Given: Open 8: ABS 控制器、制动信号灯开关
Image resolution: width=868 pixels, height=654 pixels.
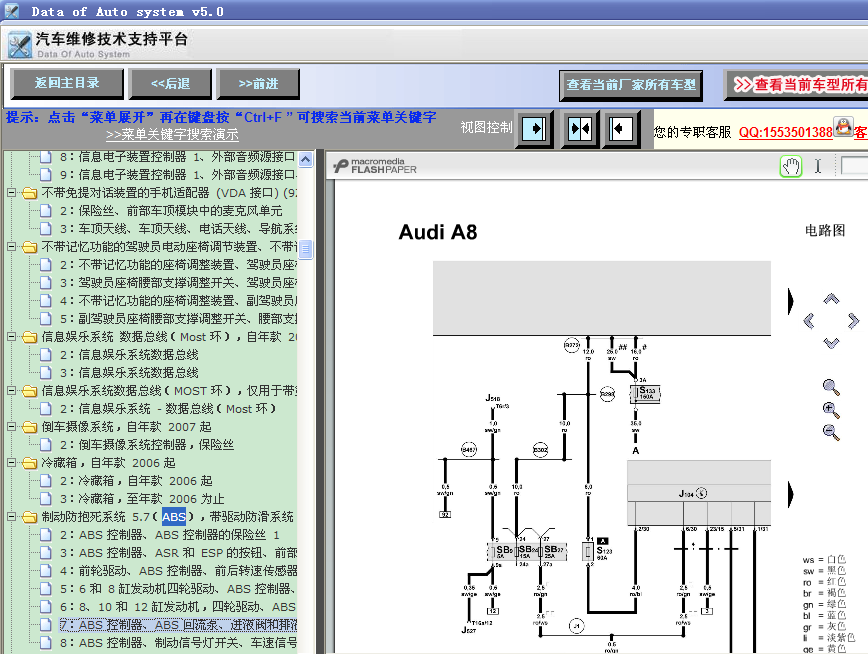Looking at the screenshot, I should coord(178,642).
